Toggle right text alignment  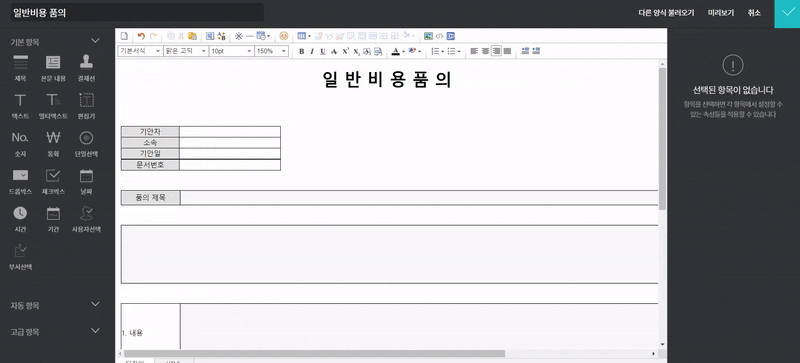point(496,51)
